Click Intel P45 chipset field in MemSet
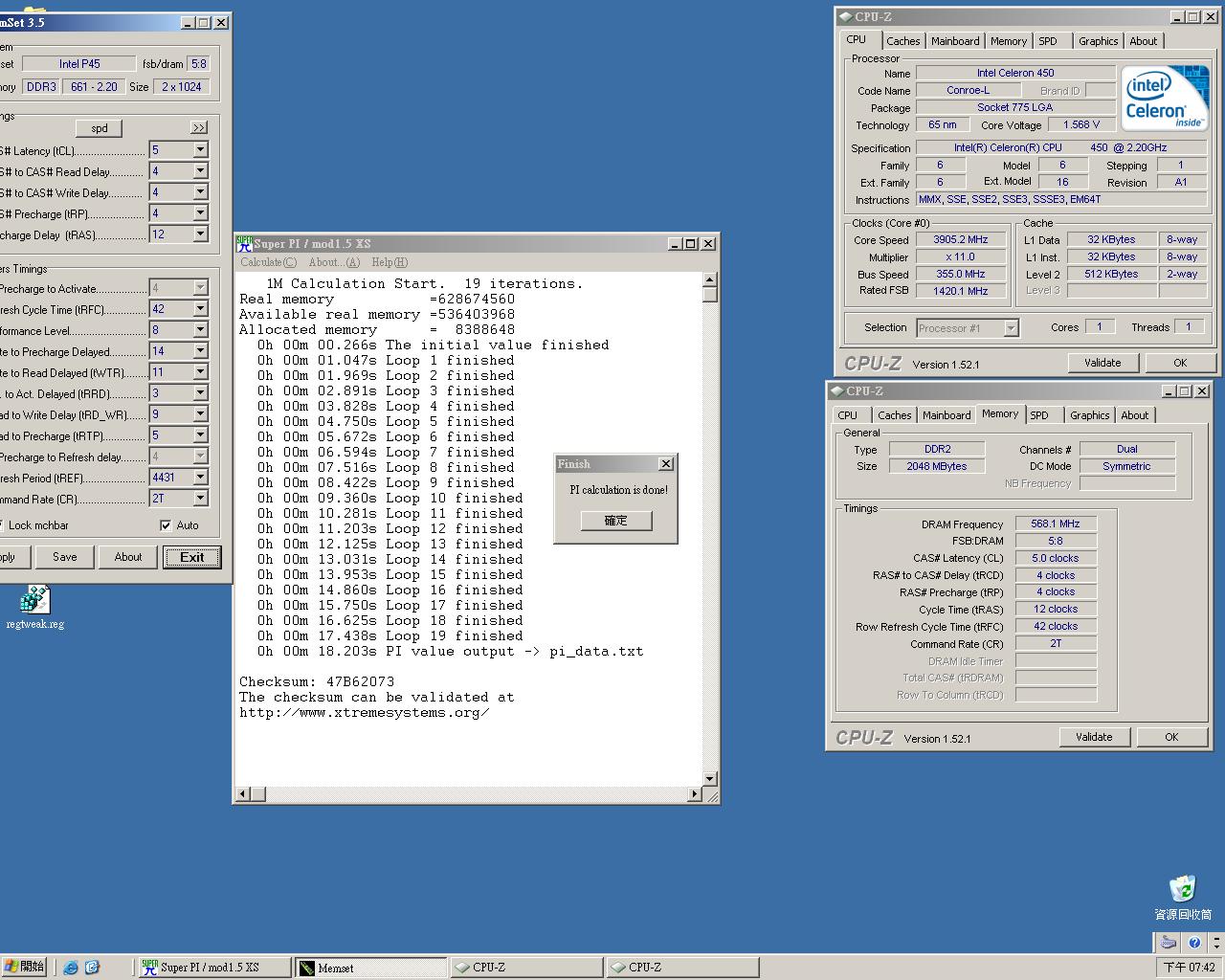The width and height of the screenshot is (1225, 980). (79, 64)
